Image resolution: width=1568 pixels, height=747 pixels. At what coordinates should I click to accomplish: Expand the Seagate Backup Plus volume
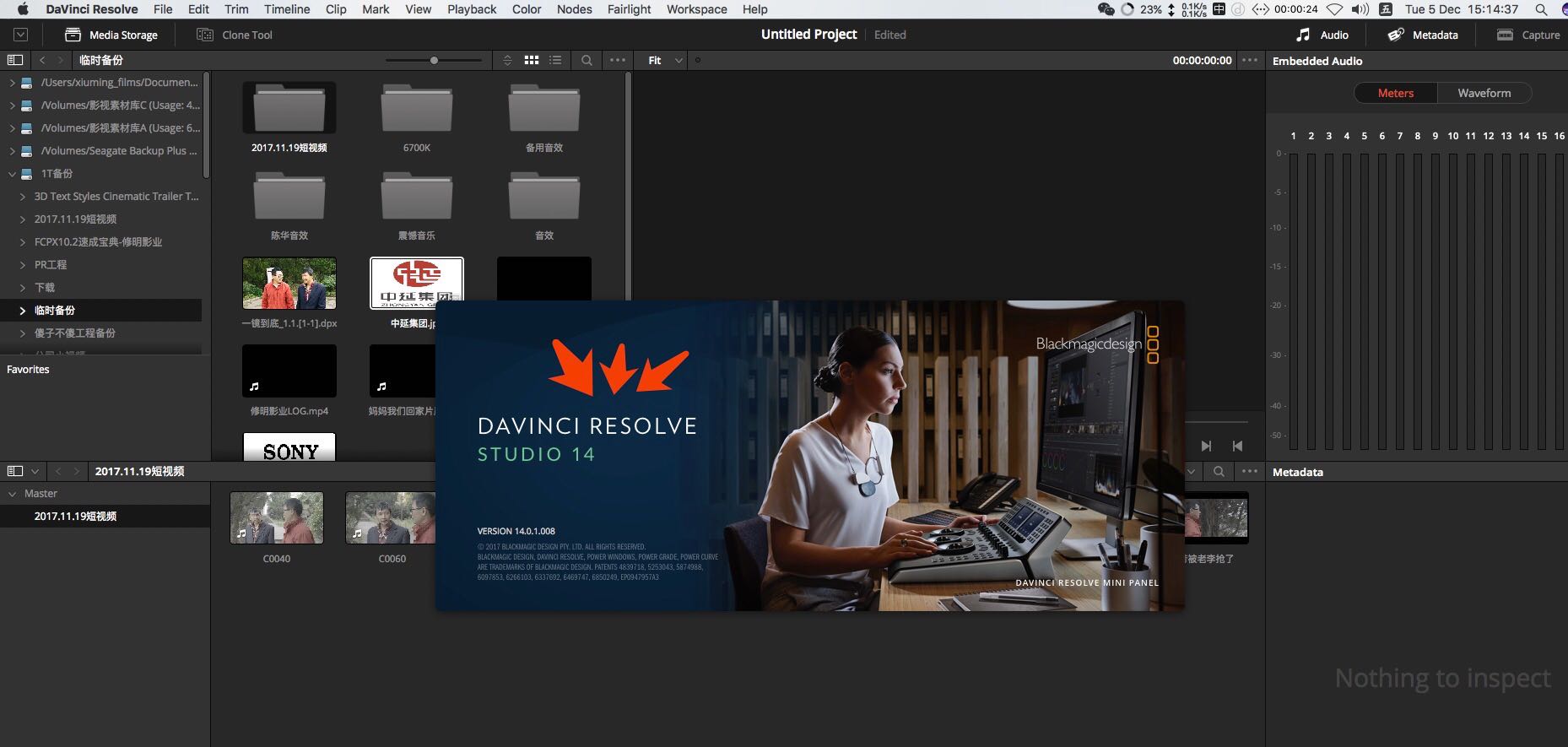[x=12, y=151]
